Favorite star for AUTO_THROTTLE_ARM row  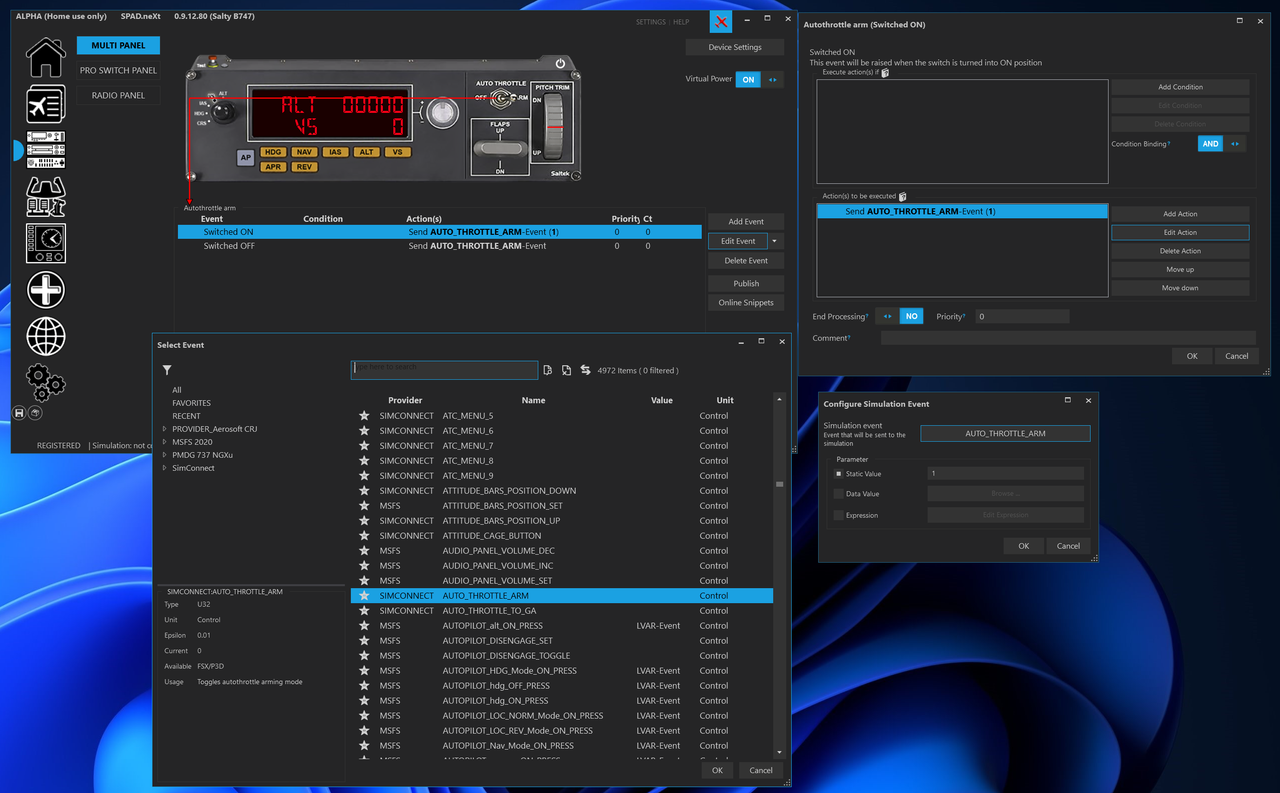point(364,596)
